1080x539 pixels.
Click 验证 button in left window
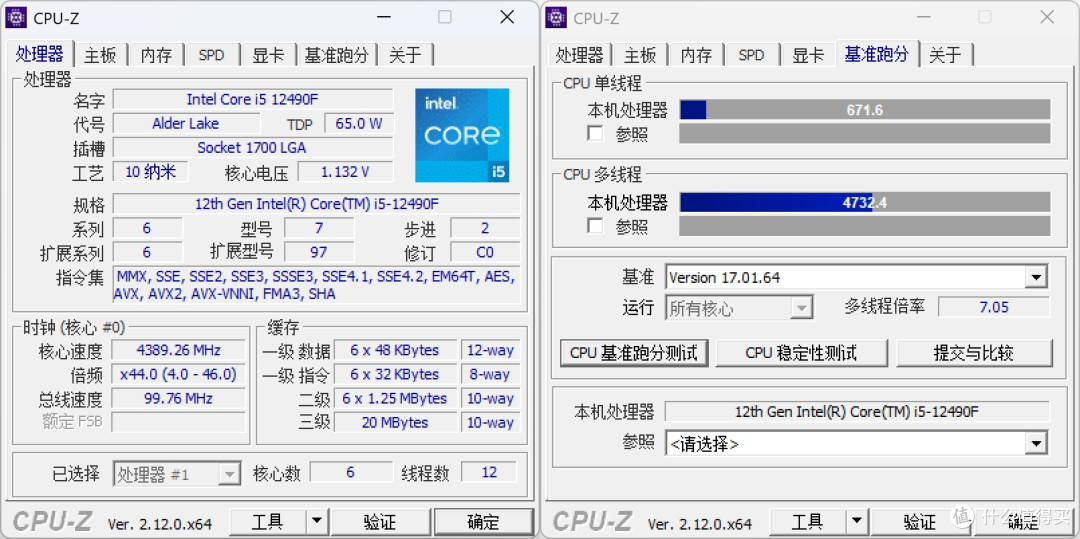tap(379, 521)
